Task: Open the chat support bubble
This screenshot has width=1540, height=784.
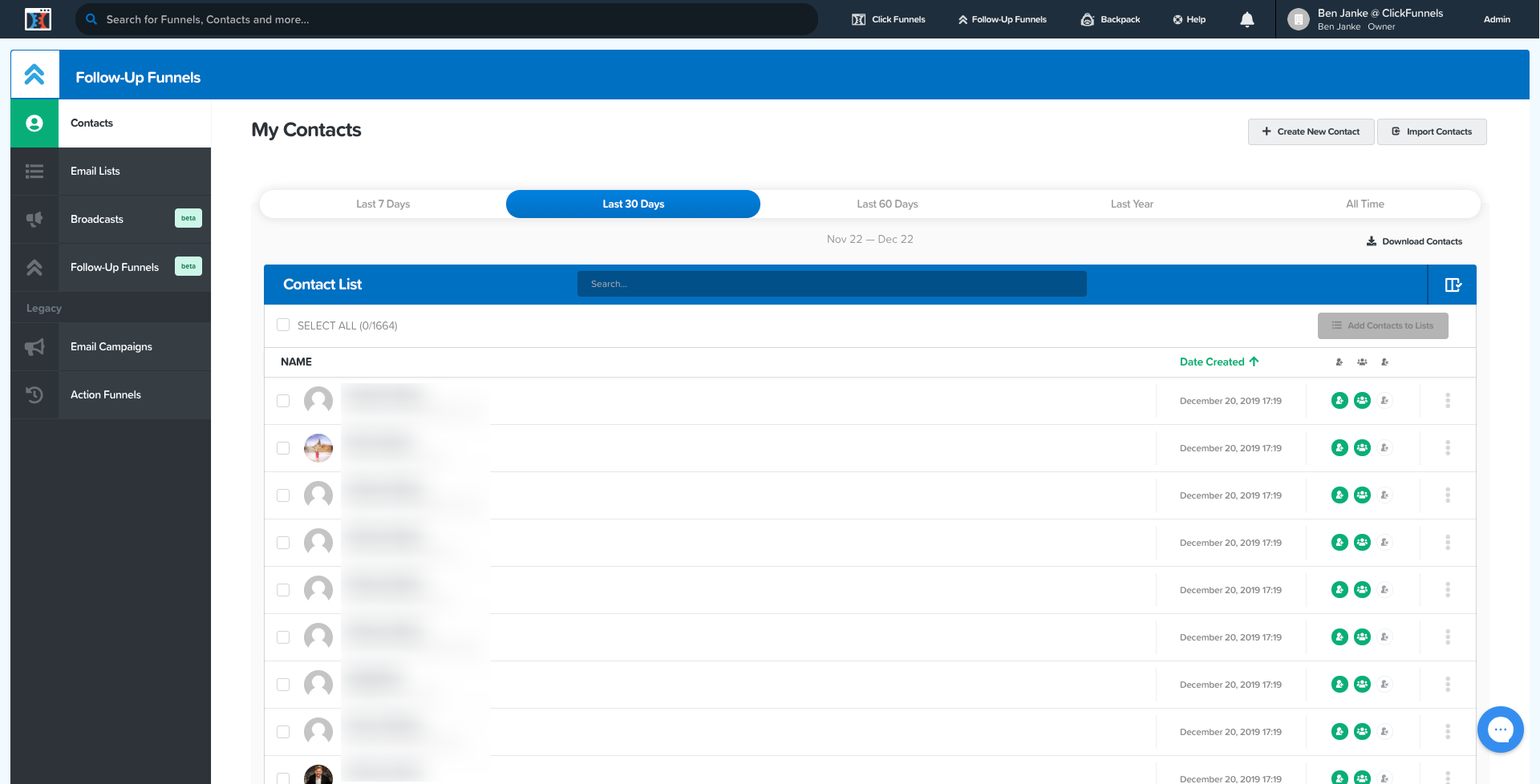Action: 1500,729
